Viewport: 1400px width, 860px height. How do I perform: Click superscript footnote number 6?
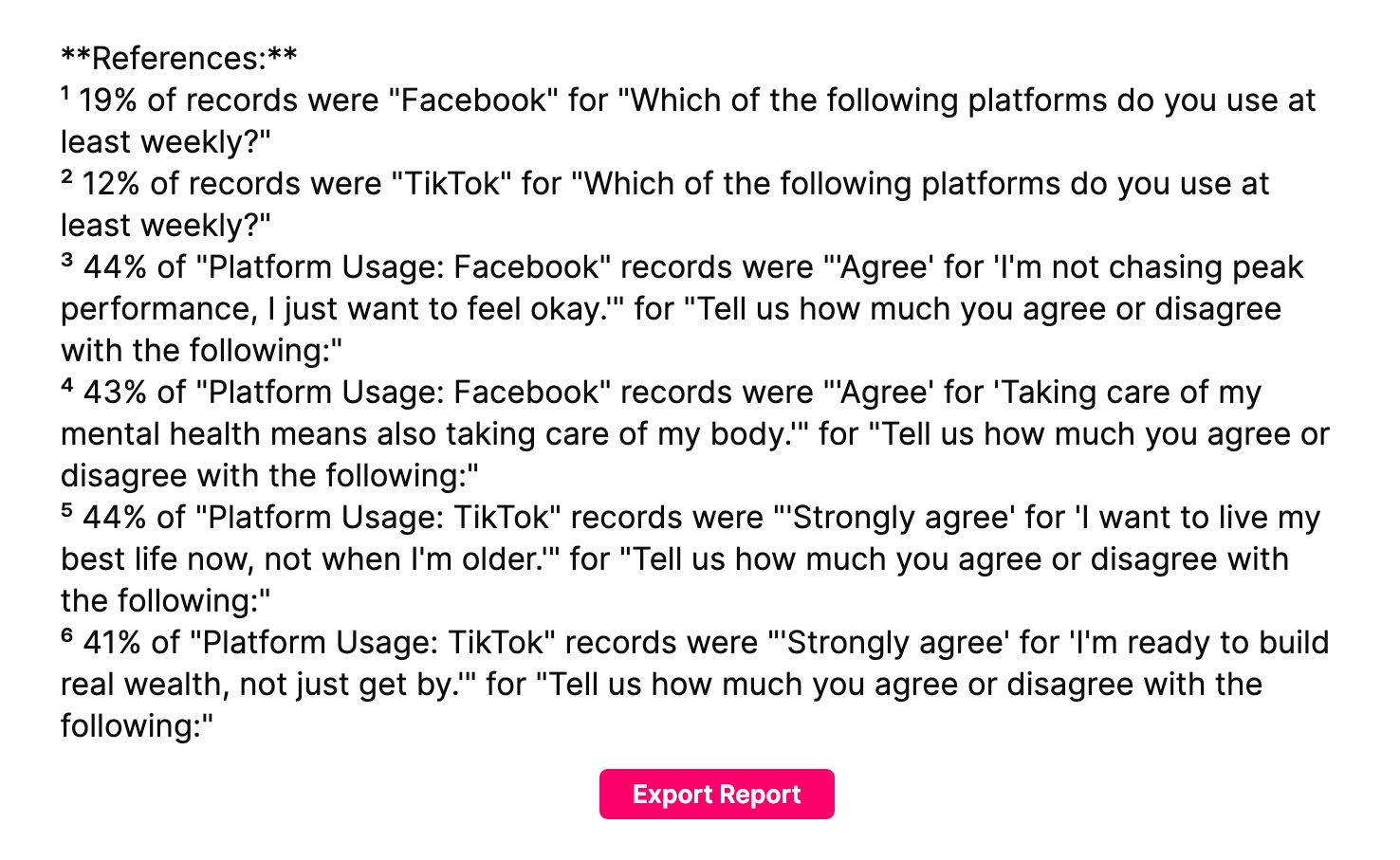click(66, 636)
